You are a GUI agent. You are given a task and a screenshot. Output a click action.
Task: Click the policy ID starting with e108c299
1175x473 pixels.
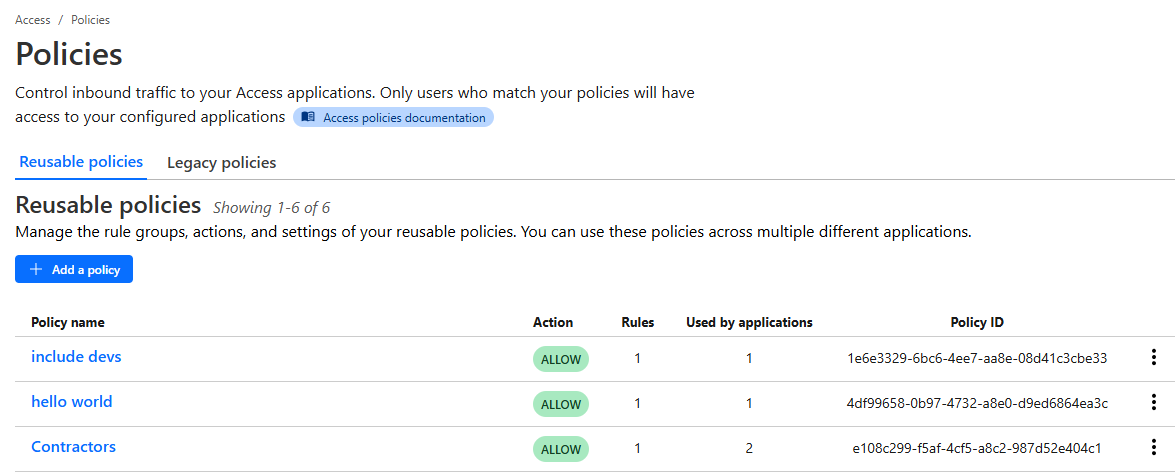click(976, 448)
